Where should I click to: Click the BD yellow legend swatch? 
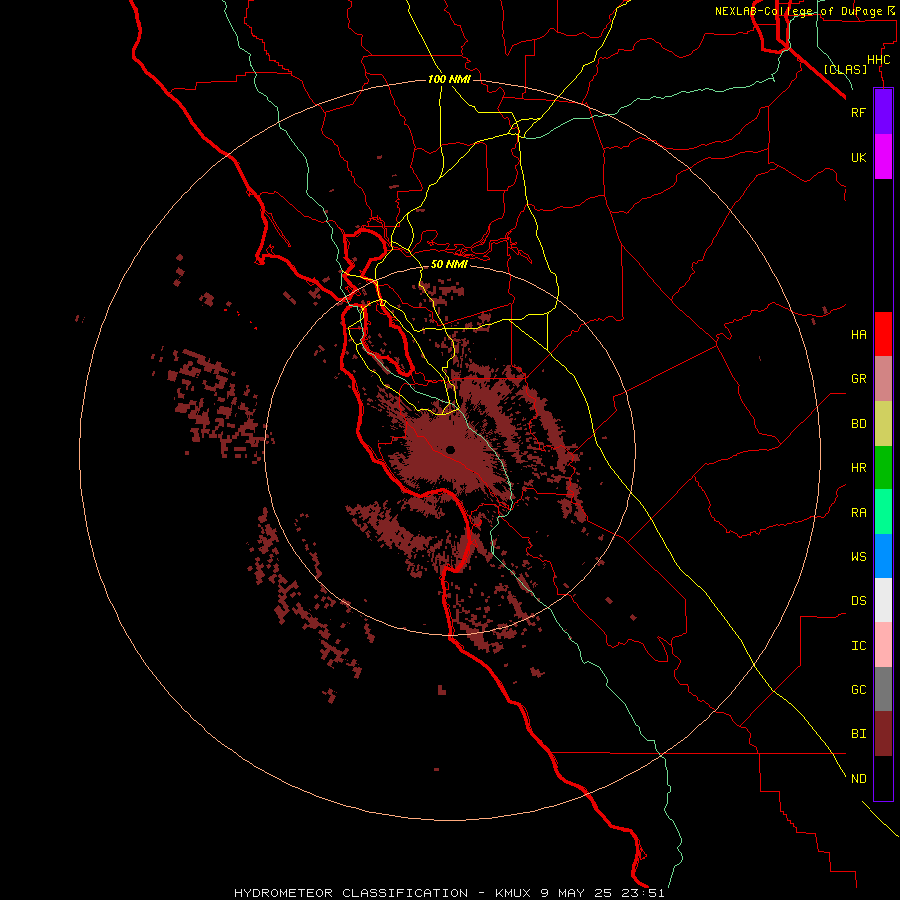coord(883,424)
